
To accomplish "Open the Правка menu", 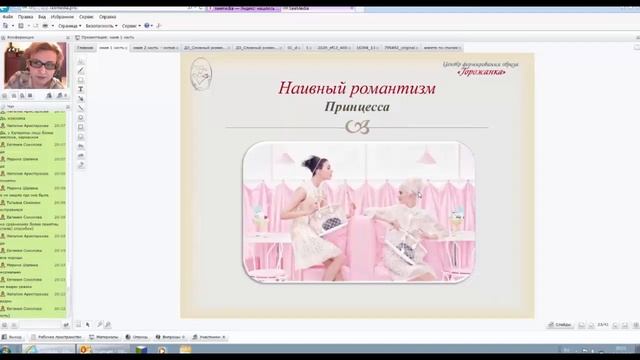I will click(25, 17).
